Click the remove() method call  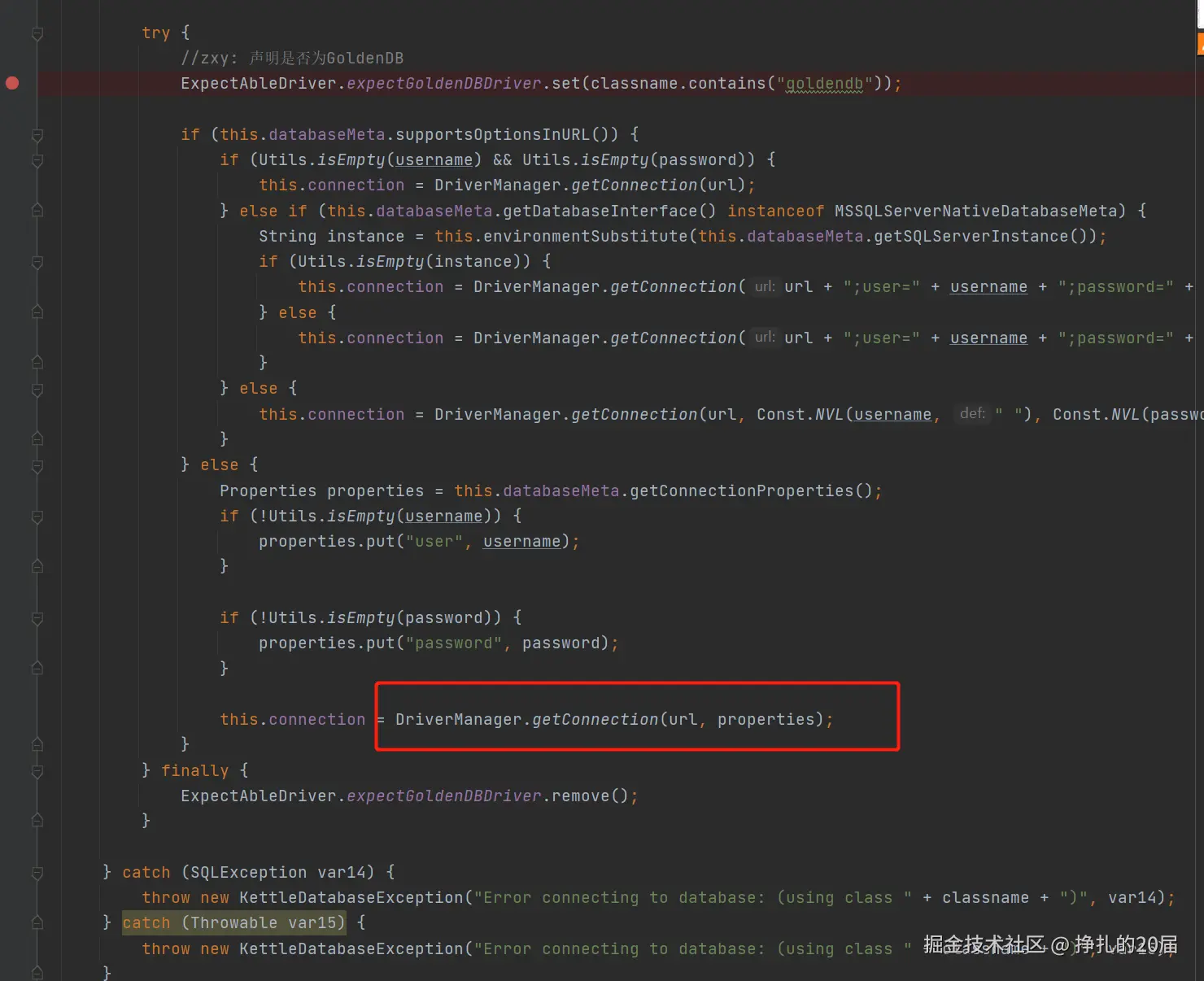tap(590, 796)
